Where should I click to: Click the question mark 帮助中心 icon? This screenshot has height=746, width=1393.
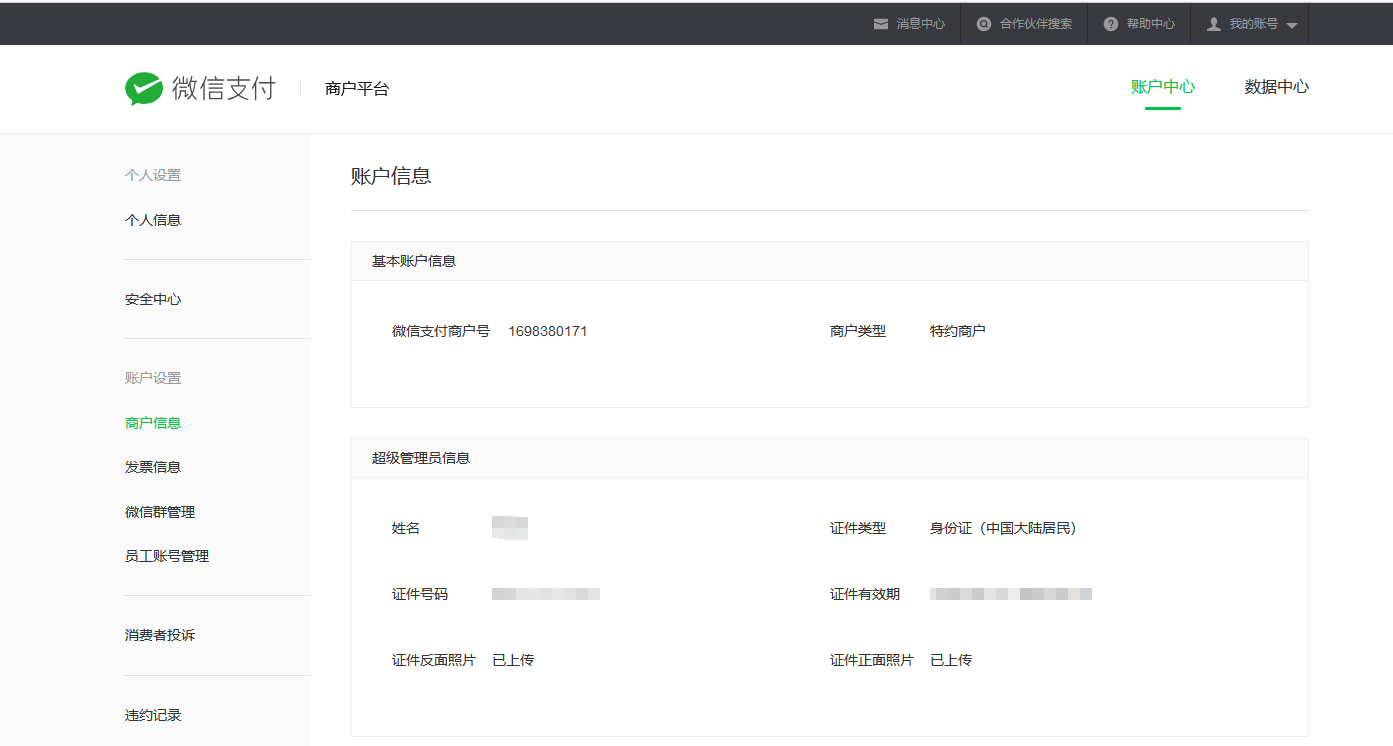[1111, 24]
